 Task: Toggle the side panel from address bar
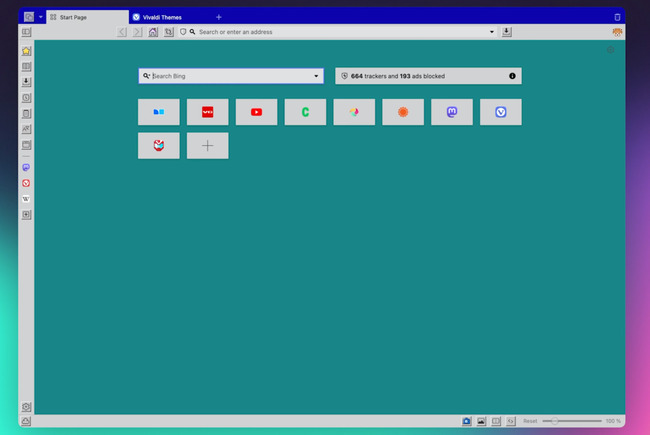tap(27, 32)
